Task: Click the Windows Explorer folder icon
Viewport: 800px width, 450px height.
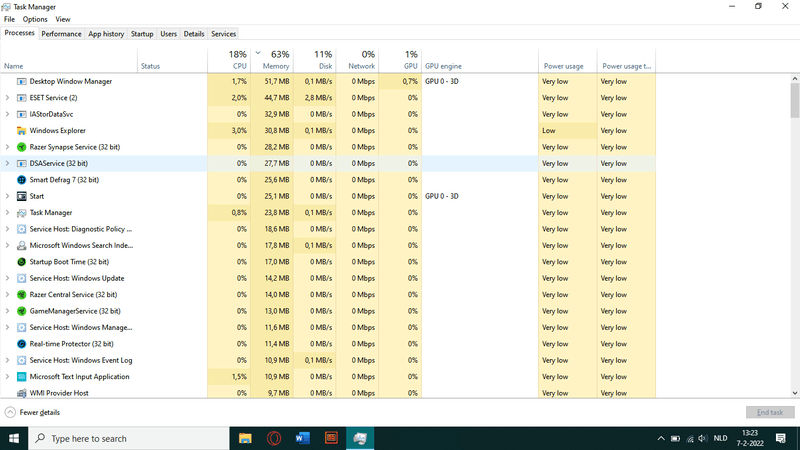Action: 21,131
